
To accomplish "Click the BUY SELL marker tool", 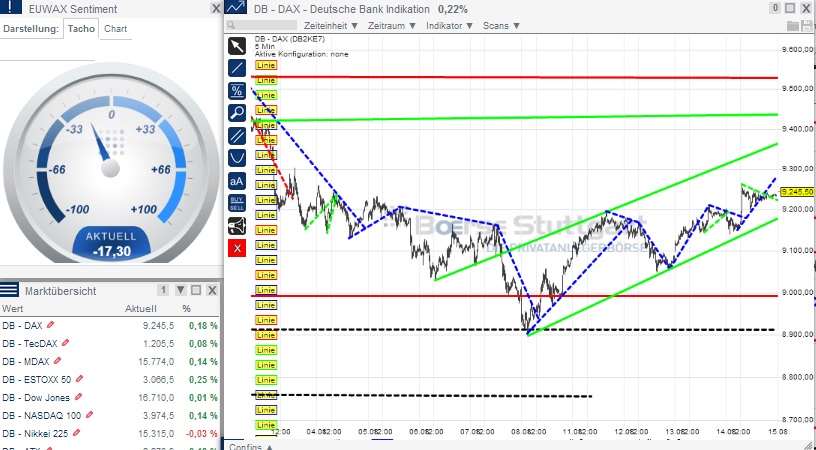I will 237,203.
